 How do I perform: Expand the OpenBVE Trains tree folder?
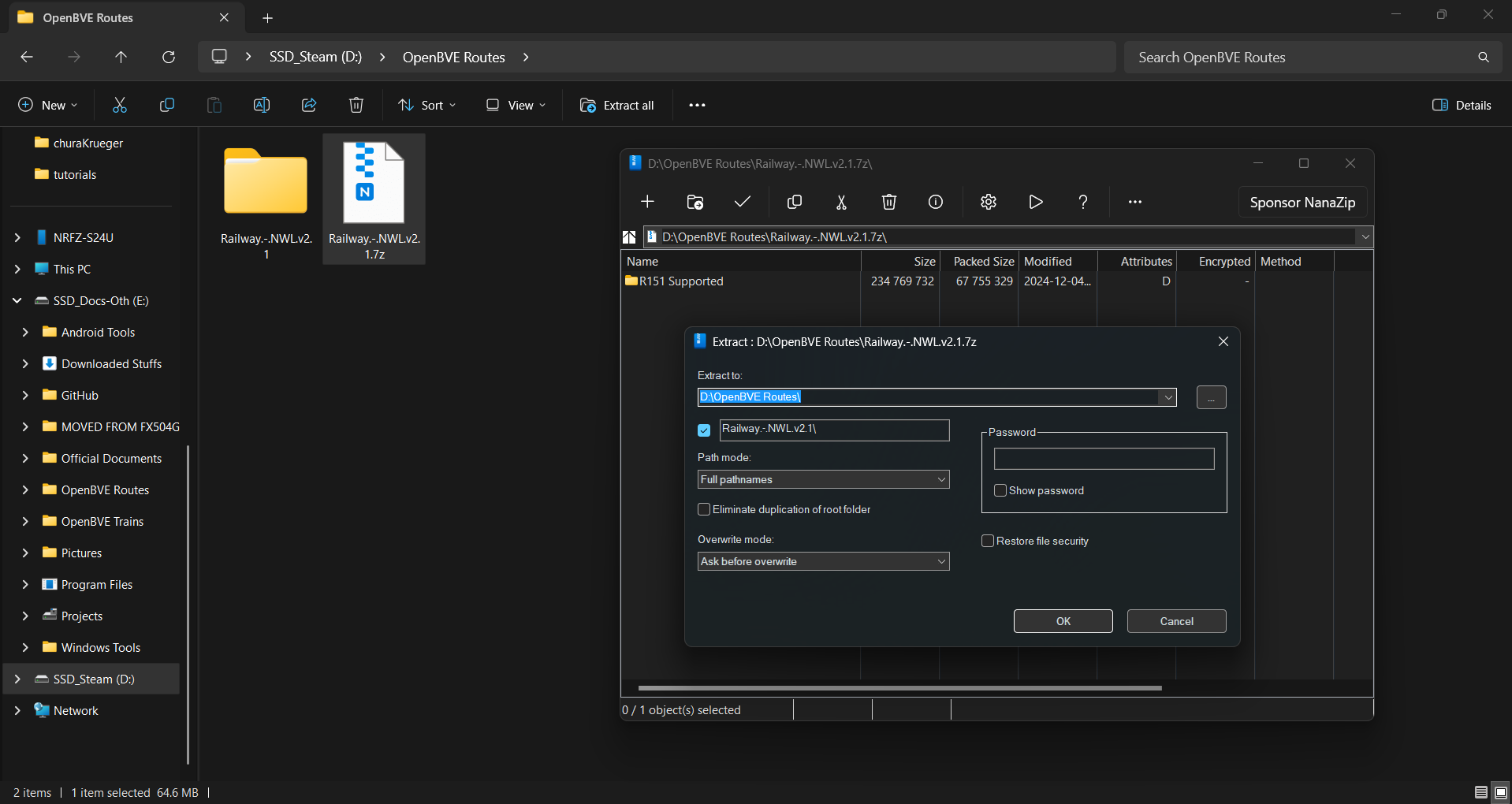point(25,522)
